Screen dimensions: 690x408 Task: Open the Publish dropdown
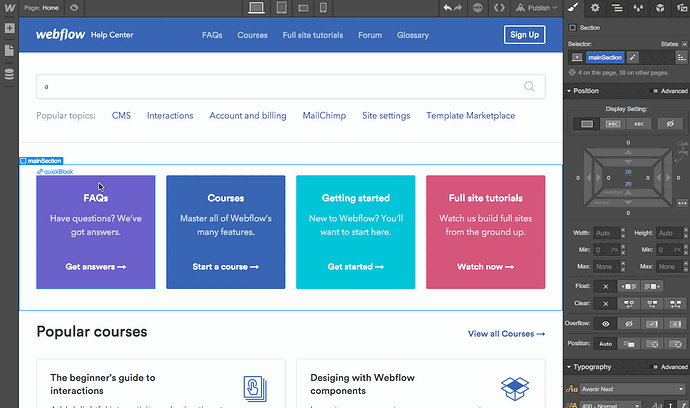(x=536, y=8)
